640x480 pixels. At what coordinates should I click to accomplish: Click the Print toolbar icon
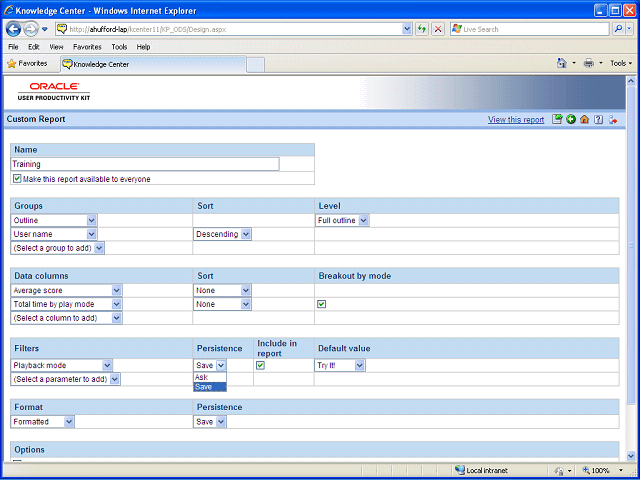(x=589, y=63)
